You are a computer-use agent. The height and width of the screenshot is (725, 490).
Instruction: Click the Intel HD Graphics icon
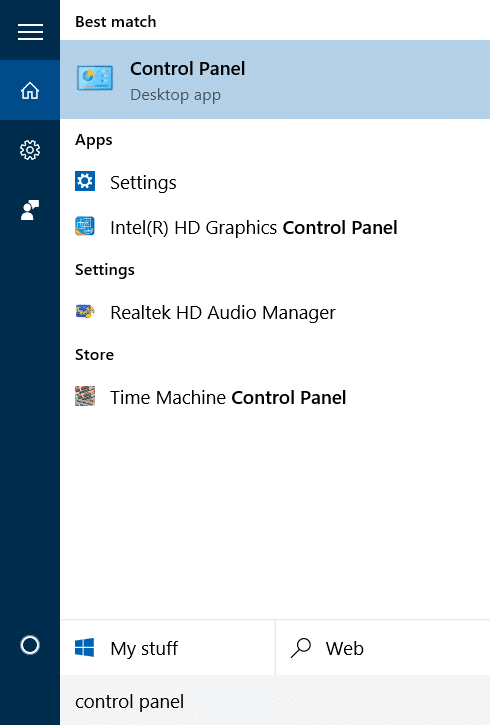click(85, 227)
